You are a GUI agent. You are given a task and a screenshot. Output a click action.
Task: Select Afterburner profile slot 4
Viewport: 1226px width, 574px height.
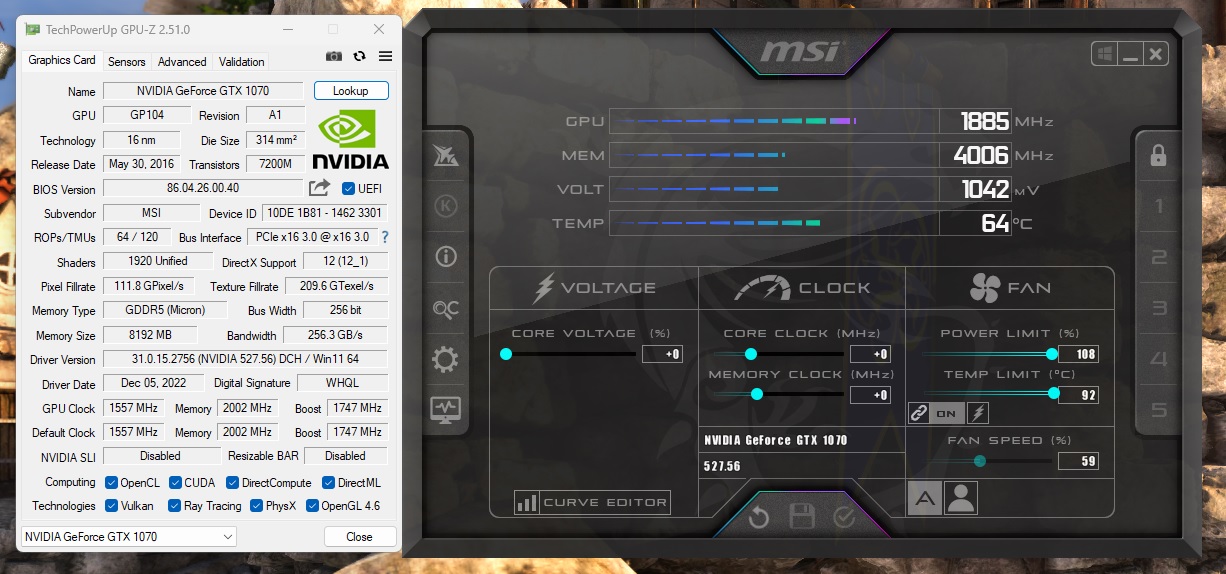point(1159,359)
